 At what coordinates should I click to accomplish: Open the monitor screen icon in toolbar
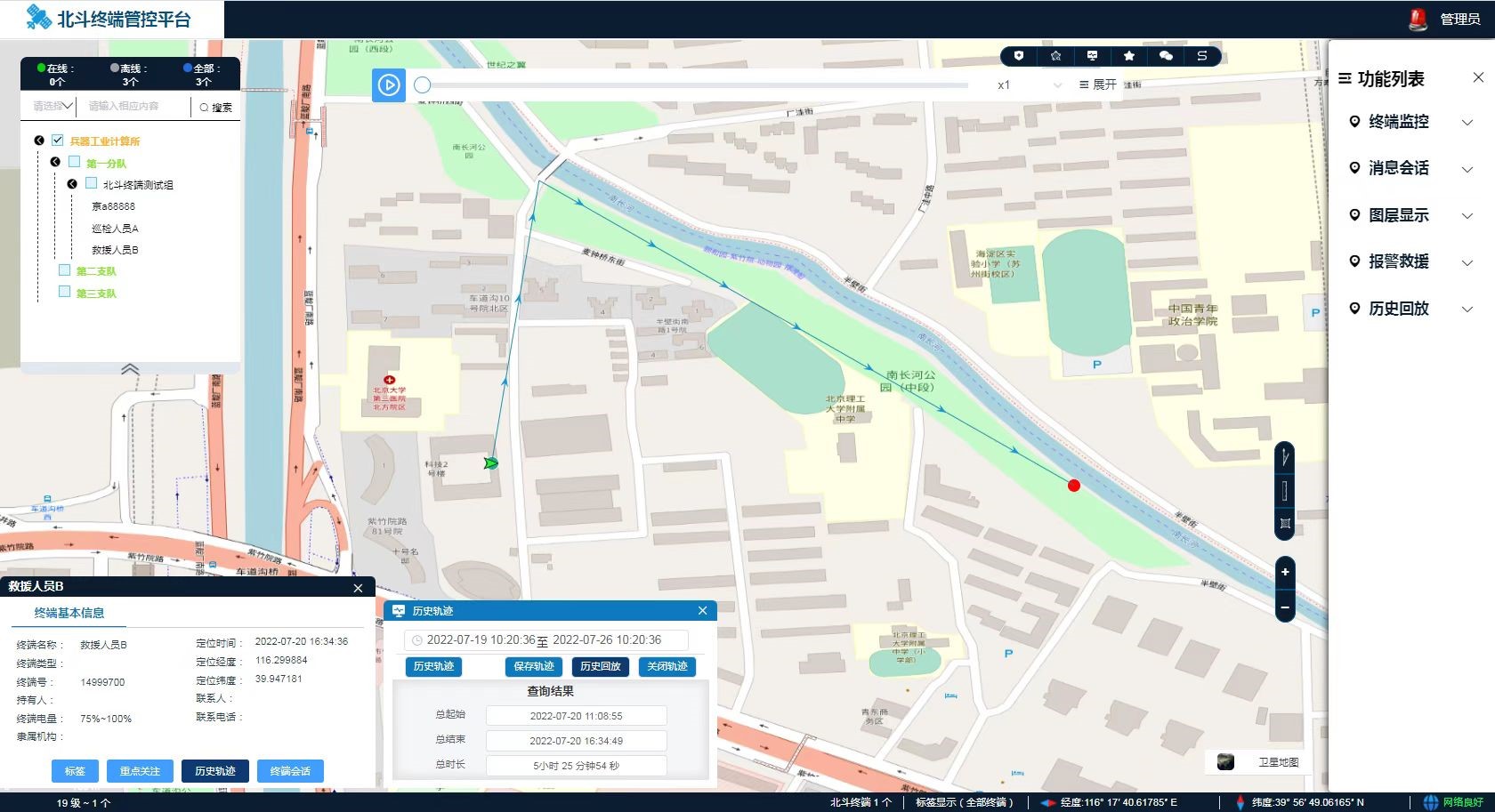pyautogui.click(x=1092, y=56)
